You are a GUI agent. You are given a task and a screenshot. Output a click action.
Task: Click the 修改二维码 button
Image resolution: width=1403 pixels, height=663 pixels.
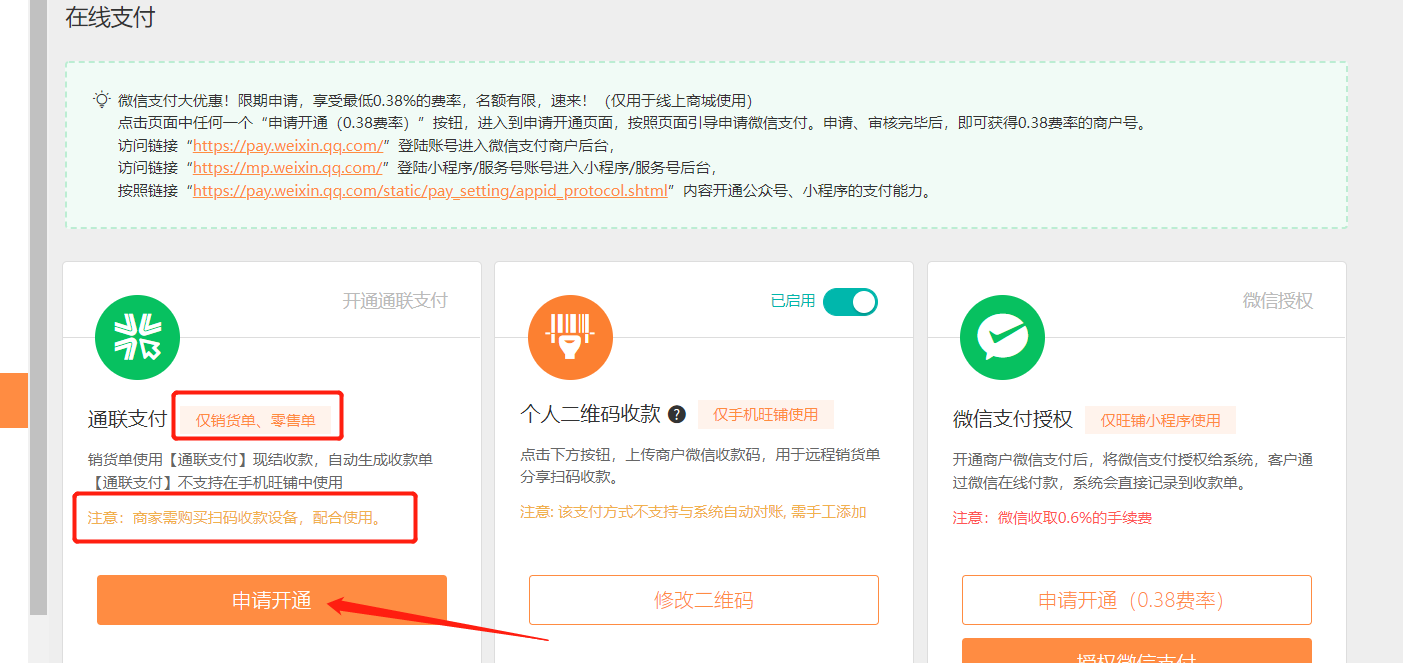pyautogui.click(x=704, y=600)
